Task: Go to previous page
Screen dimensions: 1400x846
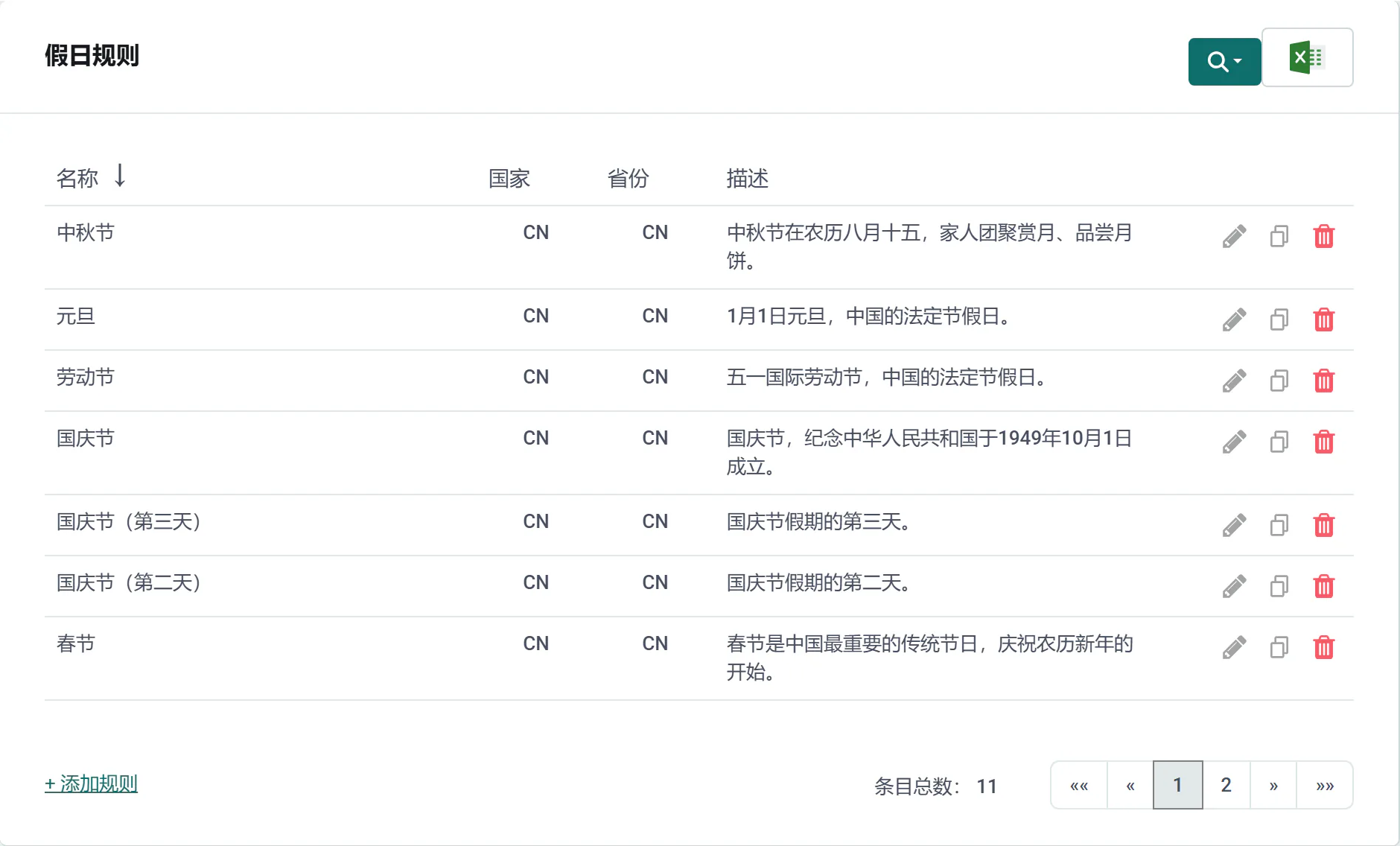Action: pyautogui.click(x=1130, y=785)
